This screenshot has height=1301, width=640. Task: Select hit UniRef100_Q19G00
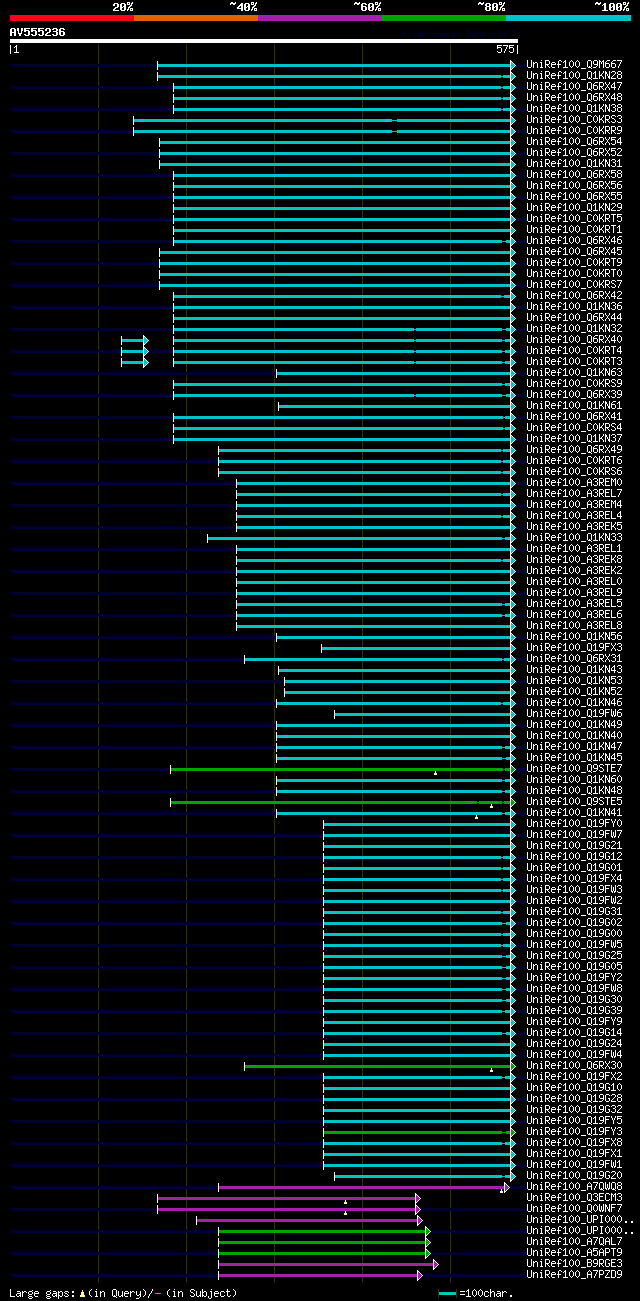574,934
